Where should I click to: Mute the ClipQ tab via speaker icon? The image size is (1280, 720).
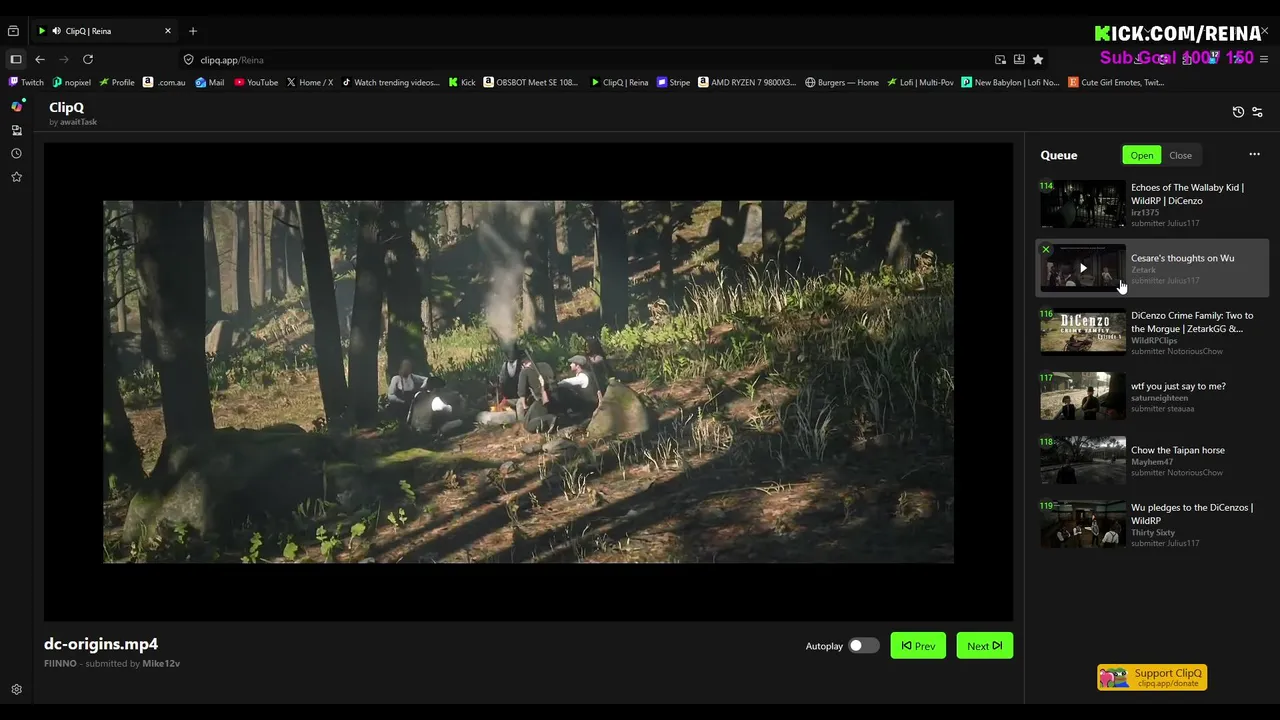[x=56, y=31]
